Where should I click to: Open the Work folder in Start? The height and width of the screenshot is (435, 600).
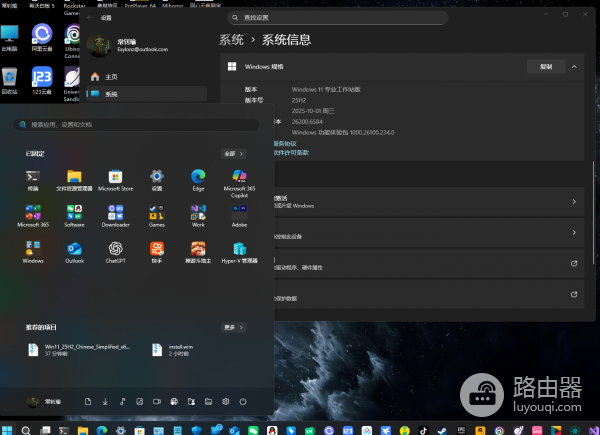point(198,216)
